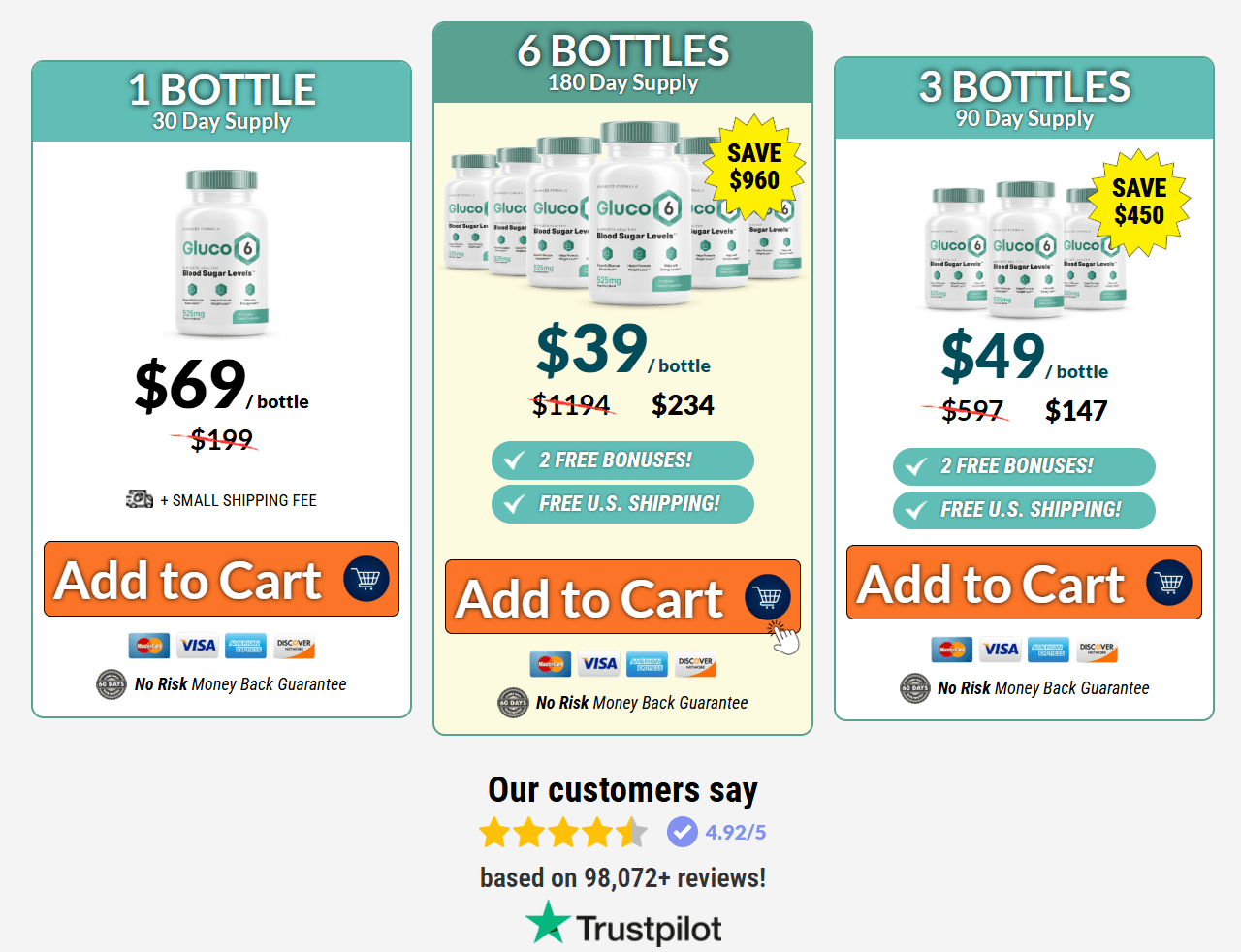Screen dimensions: 1241x952
Task: Click the blue verified checkmark badge
Action: [x=683, y=832]
